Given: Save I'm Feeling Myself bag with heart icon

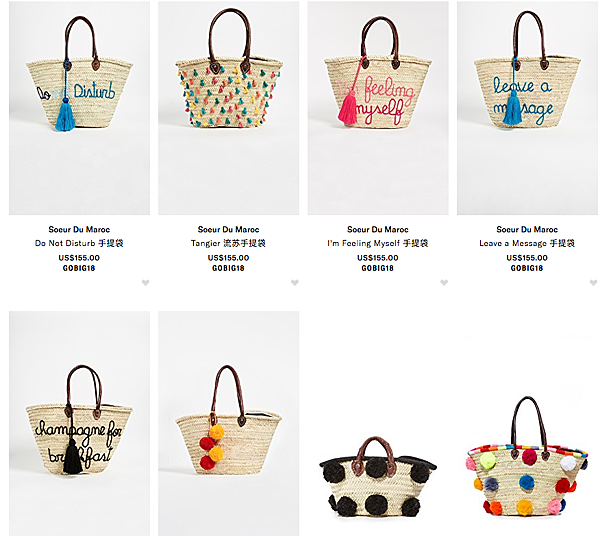Looking at the screenshot, I should pyautogui.click(x=444, y=283).
